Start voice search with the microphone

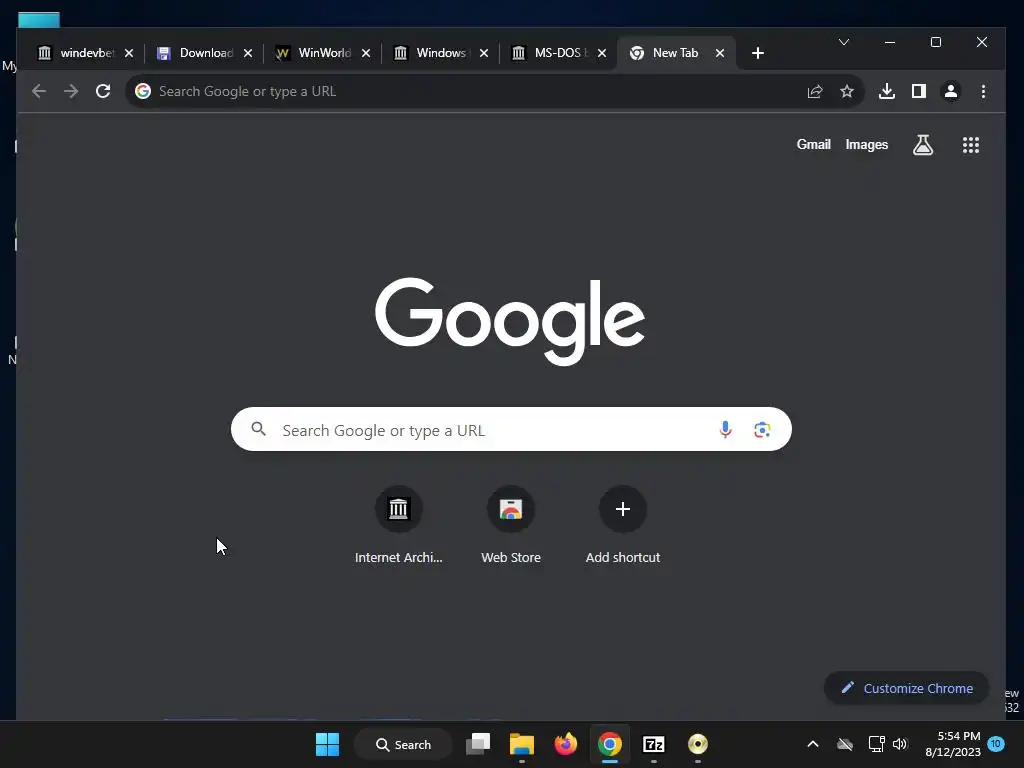(725, 430)
